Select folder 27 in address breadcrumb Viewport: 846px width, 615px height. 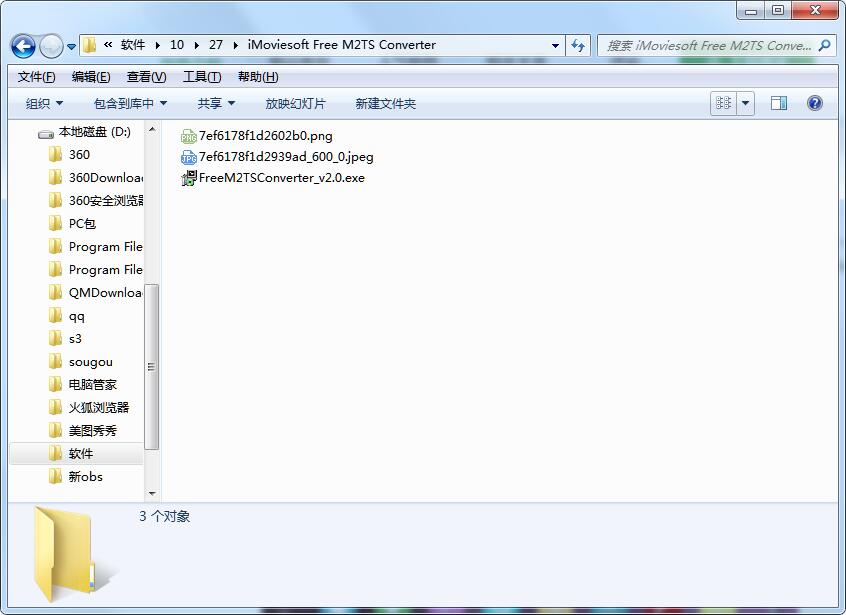[x=216, y=45]
